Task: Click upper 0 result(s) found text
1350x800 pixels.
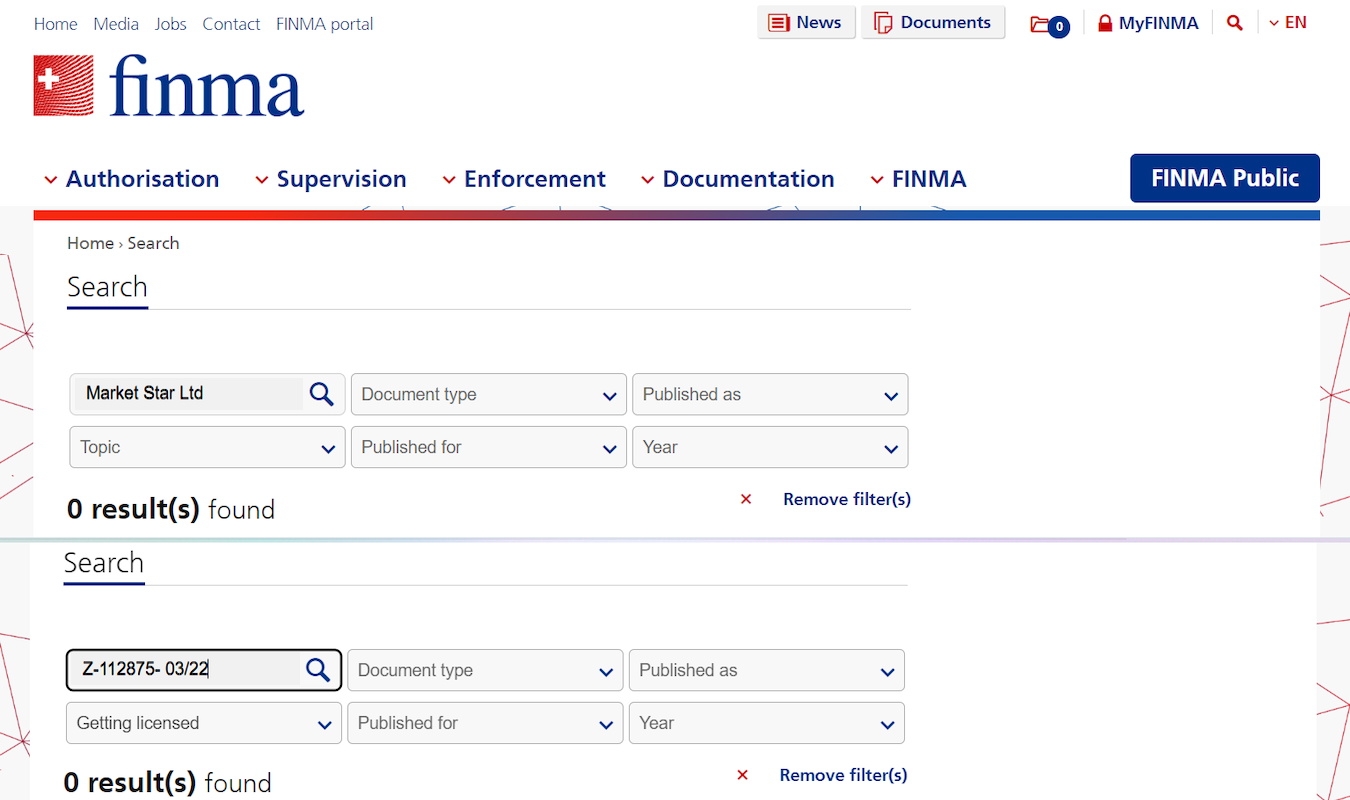Action: pos(171,509)
